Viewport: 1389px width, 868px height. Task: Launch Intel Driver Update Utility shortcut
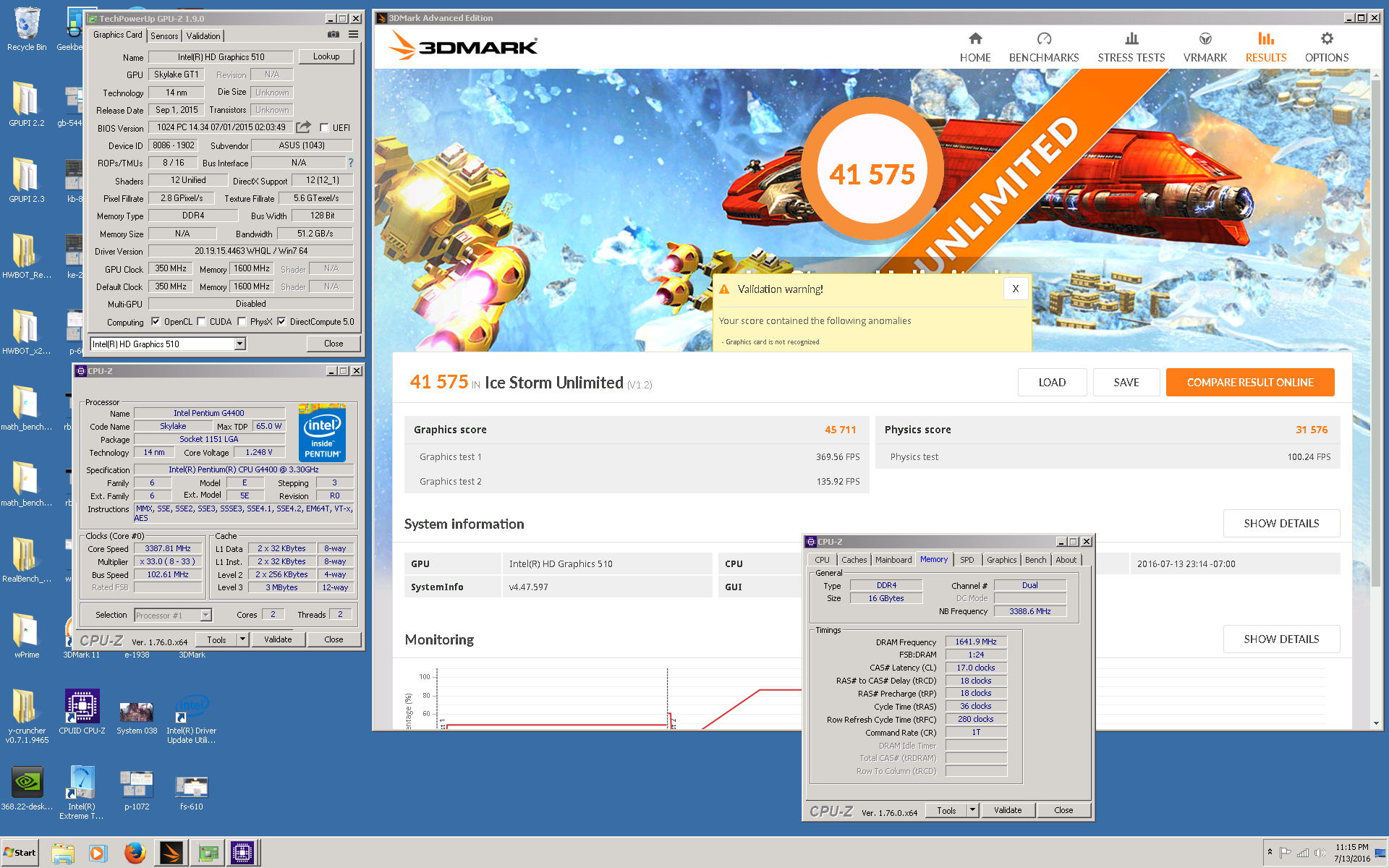pos(191,719)
